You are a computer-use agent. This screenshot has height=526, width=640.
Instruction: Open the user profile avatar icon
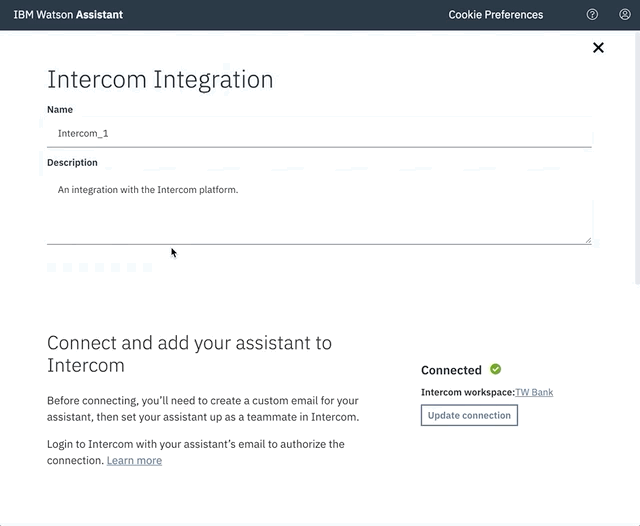tap(625, 15)
